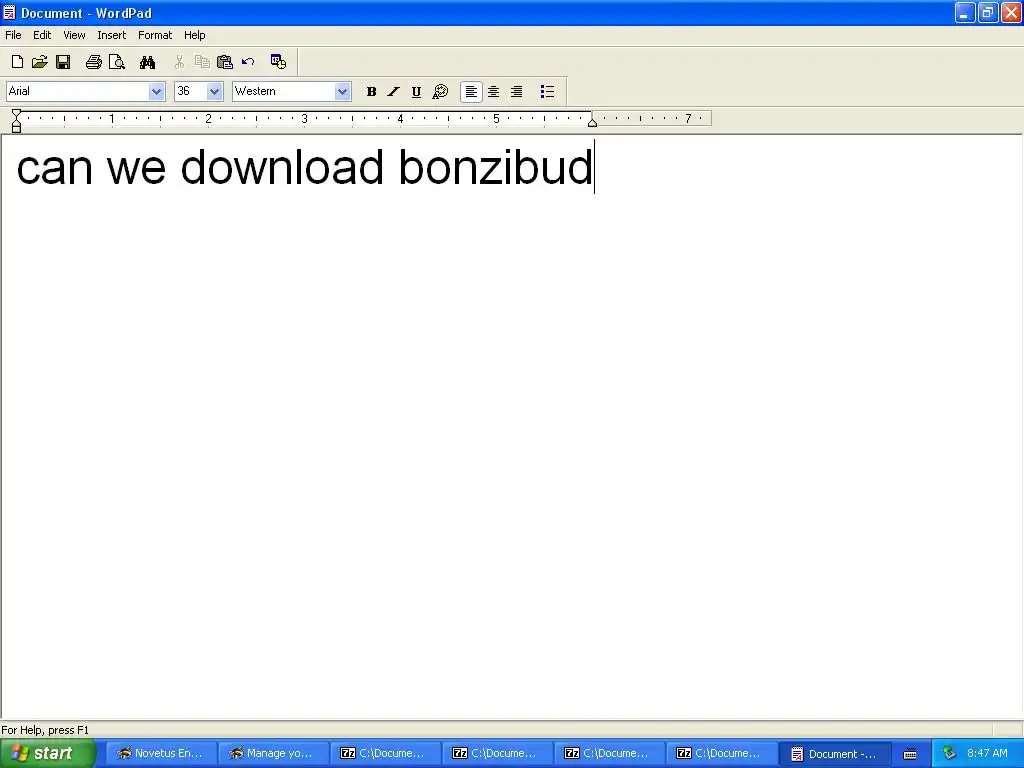Click into the font size field

tap(191, 91)
